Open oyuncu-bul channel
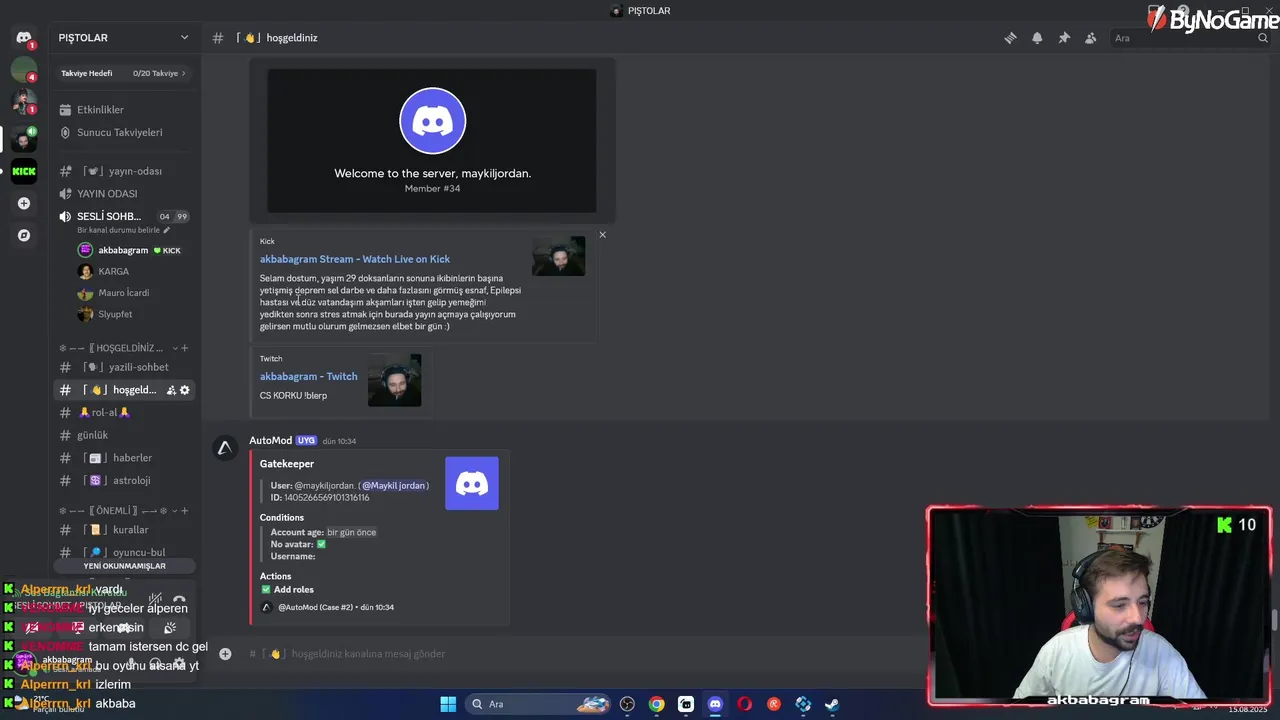 click(x=124, y=552)
